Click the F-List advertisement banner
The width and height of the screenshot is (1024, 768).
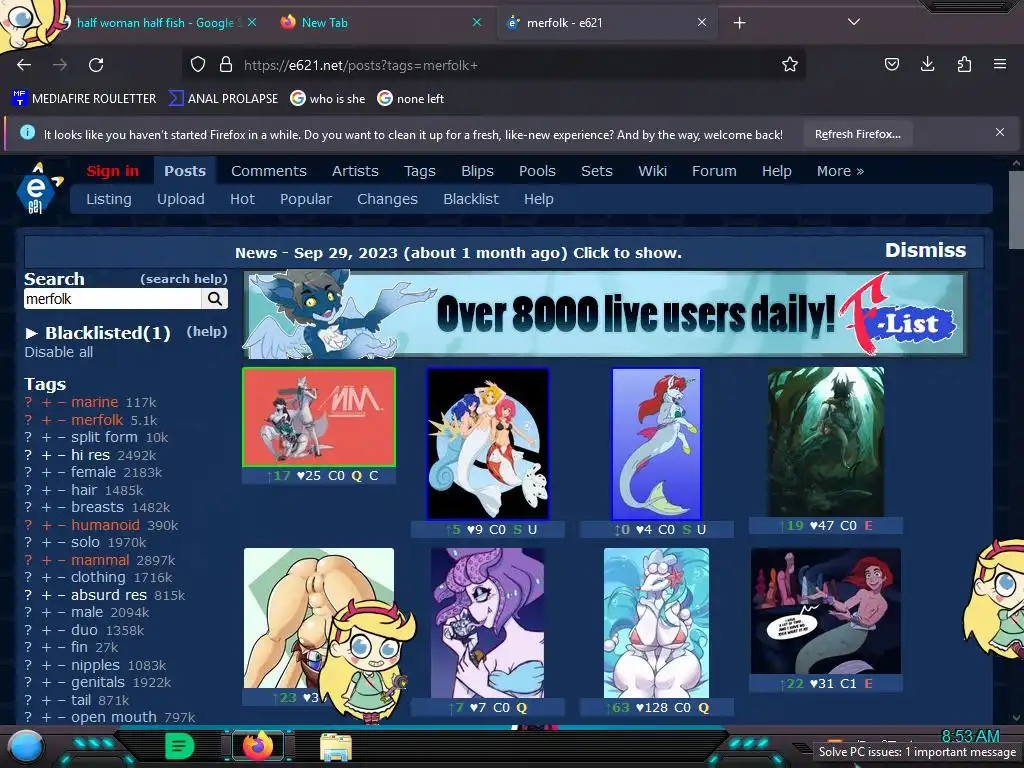605,314
